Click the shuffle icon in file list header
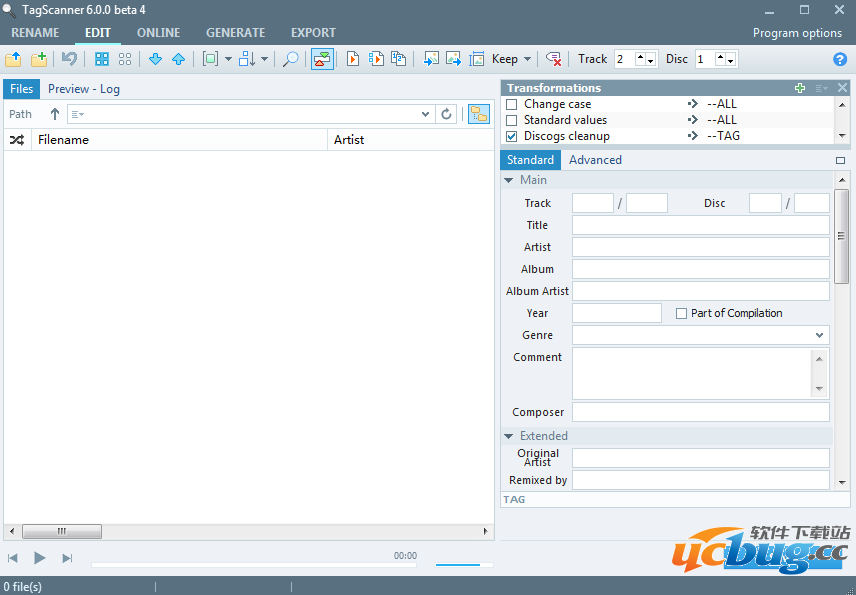856x595 pixels. (17, 140)
